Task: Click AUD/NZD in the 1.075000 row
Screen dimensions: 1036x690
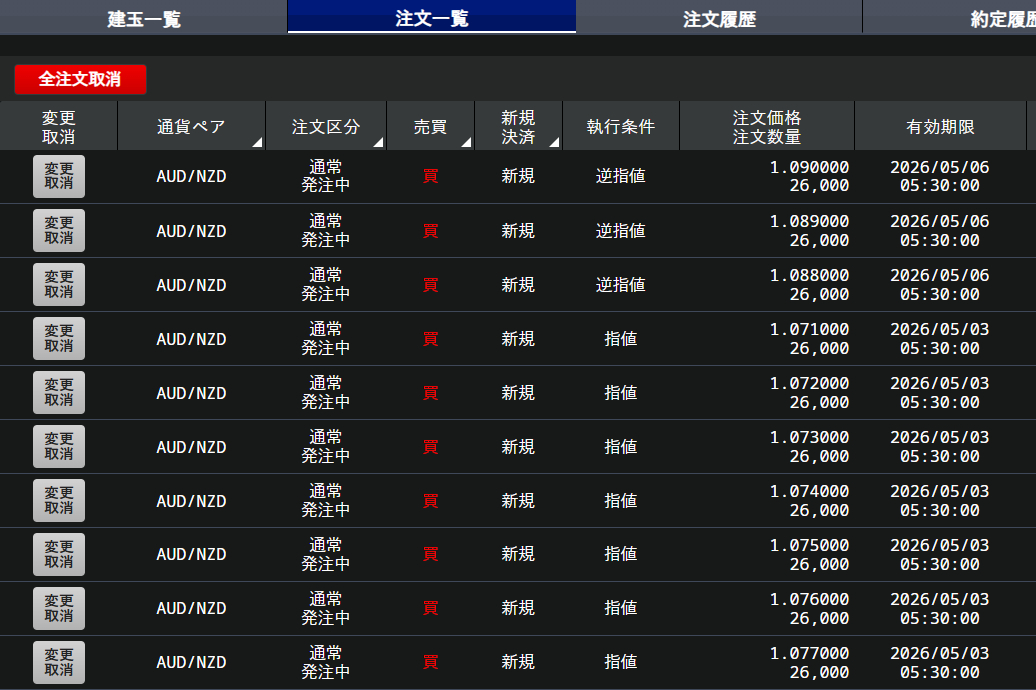Action: (191, 555)
